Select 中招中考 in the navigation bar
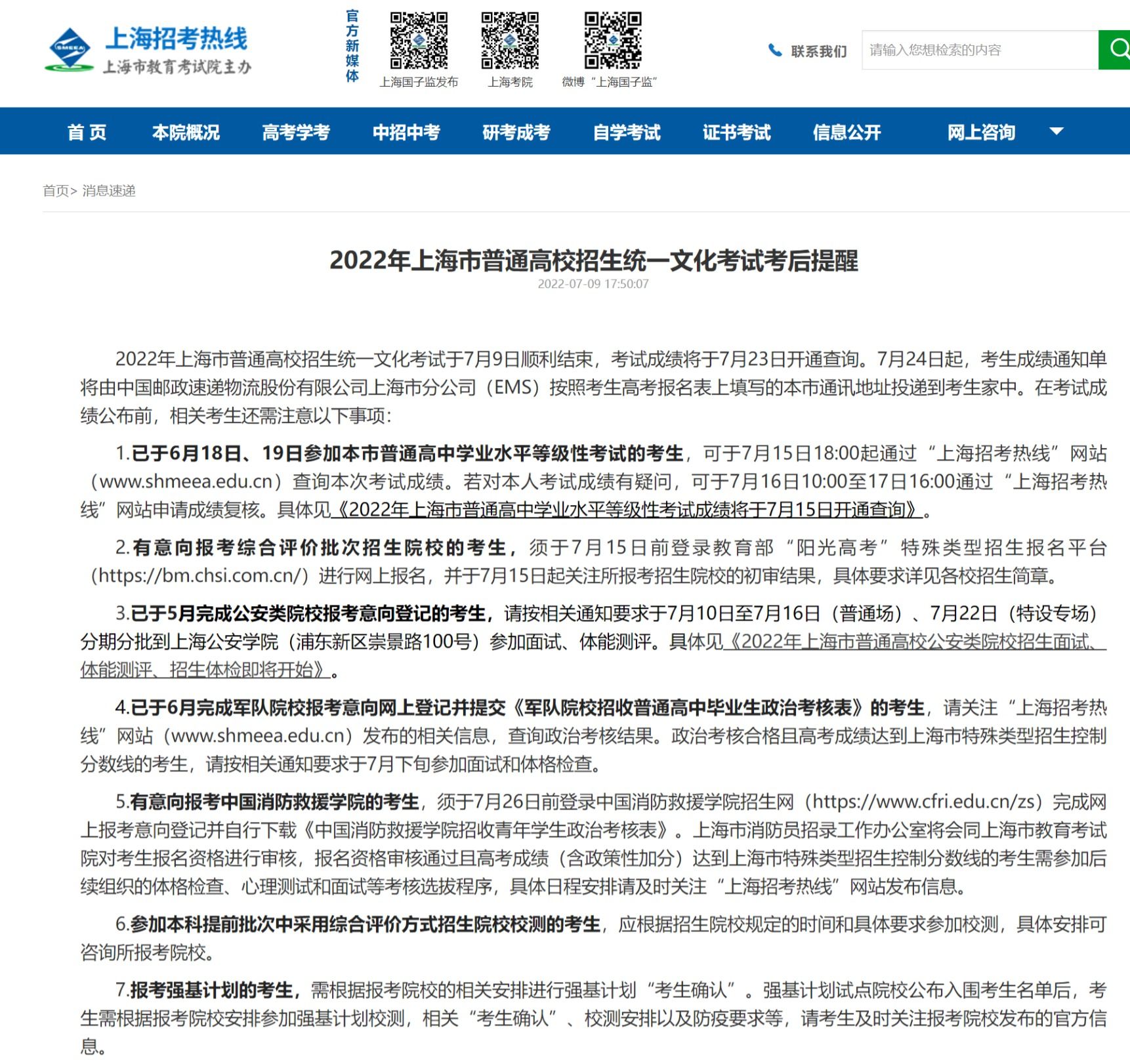Screen dimensions: 1130x1064 pos(406,132)
